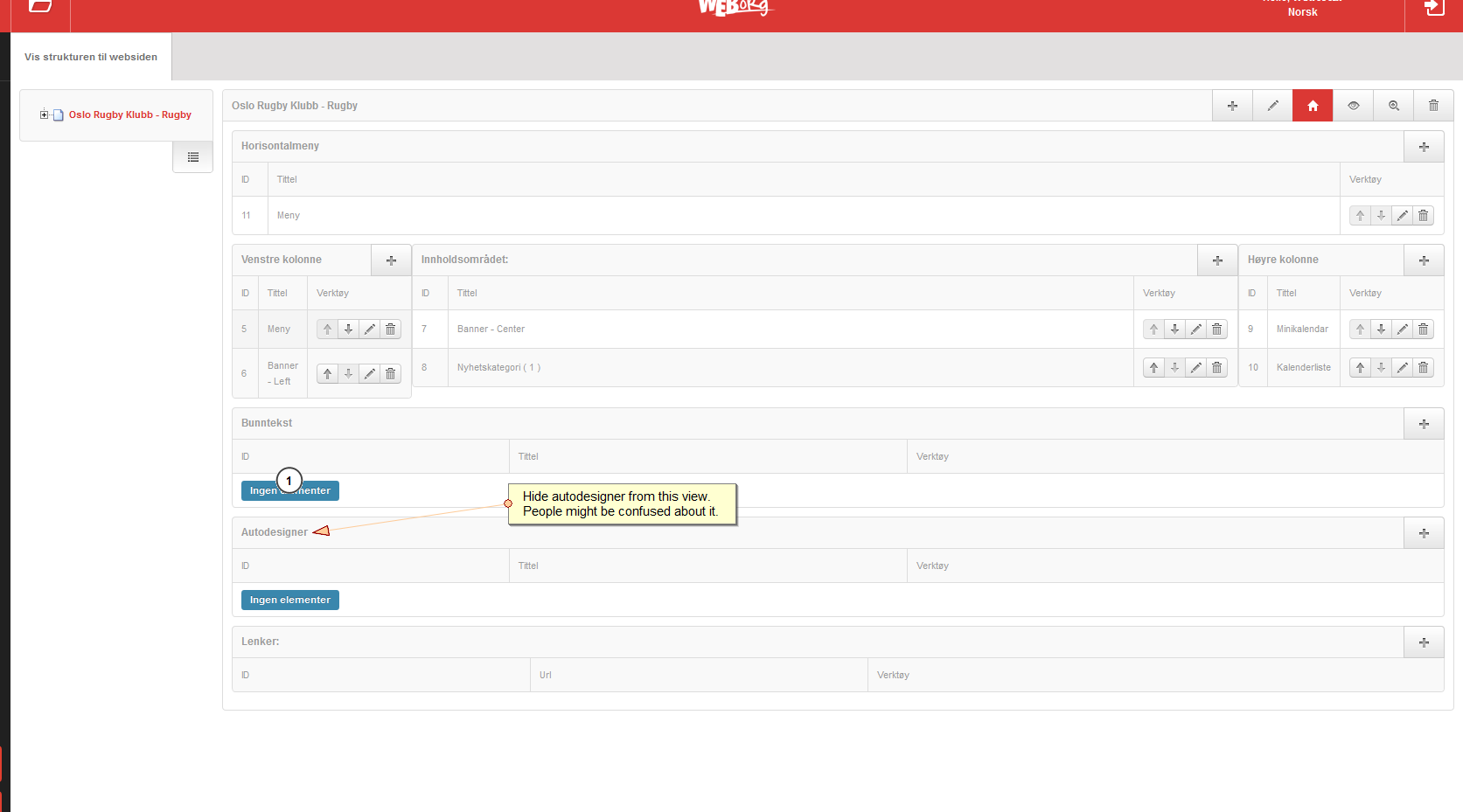The height and width of the screenshot is (812, 1463).
Task: Move Venstre kolonne row 5 Meny up
Action: (x=327, y=329)
